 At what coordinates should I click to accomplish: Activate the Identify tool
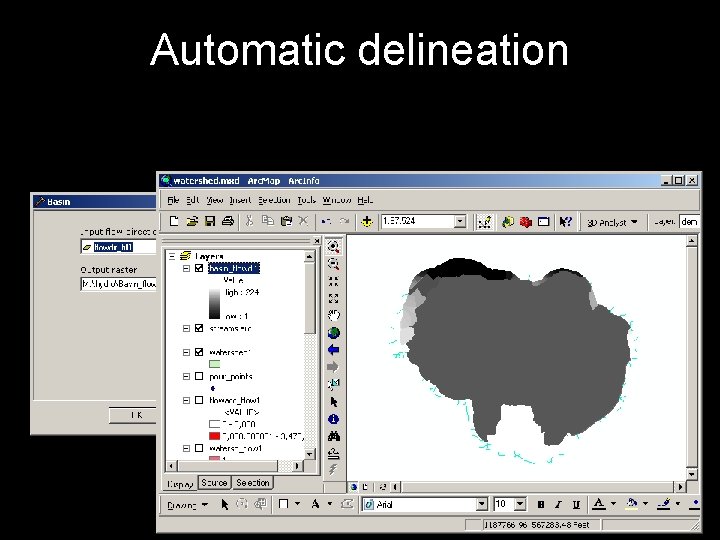click(x=334, y=419)
